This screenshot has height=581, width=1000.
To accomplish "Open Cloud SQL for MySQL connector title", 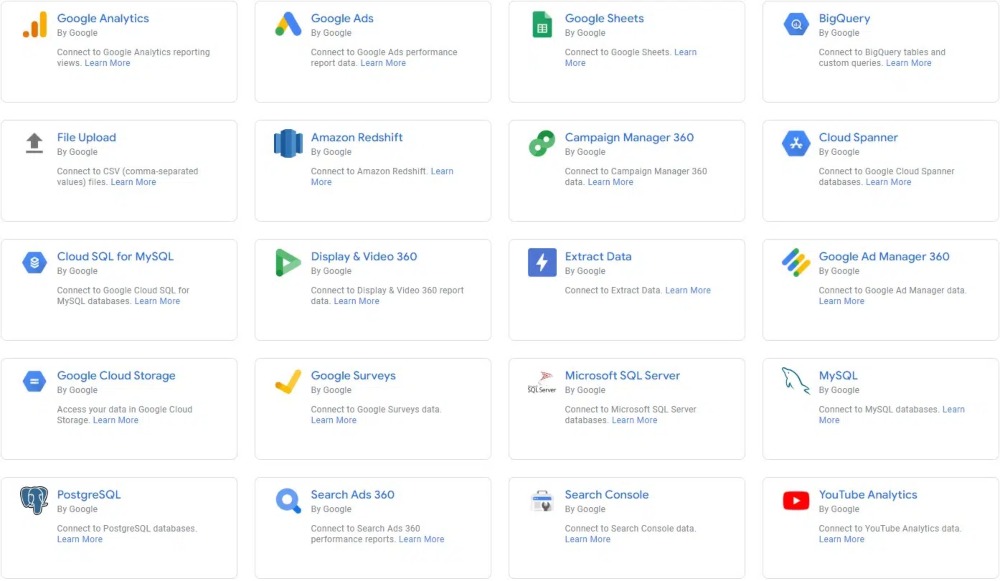I will point(115,256).
